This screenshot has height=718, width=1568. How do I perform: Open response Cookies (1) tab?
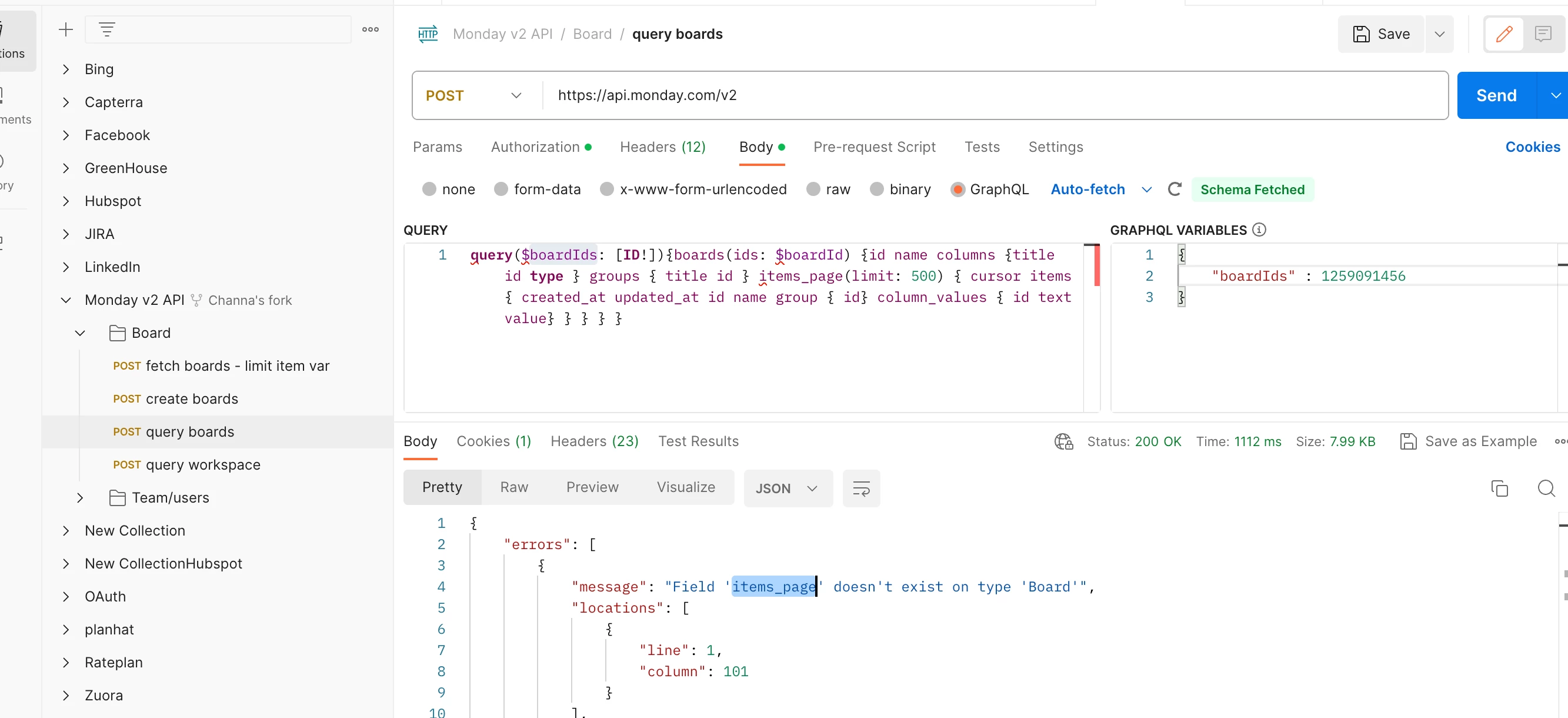coord(493,441)
